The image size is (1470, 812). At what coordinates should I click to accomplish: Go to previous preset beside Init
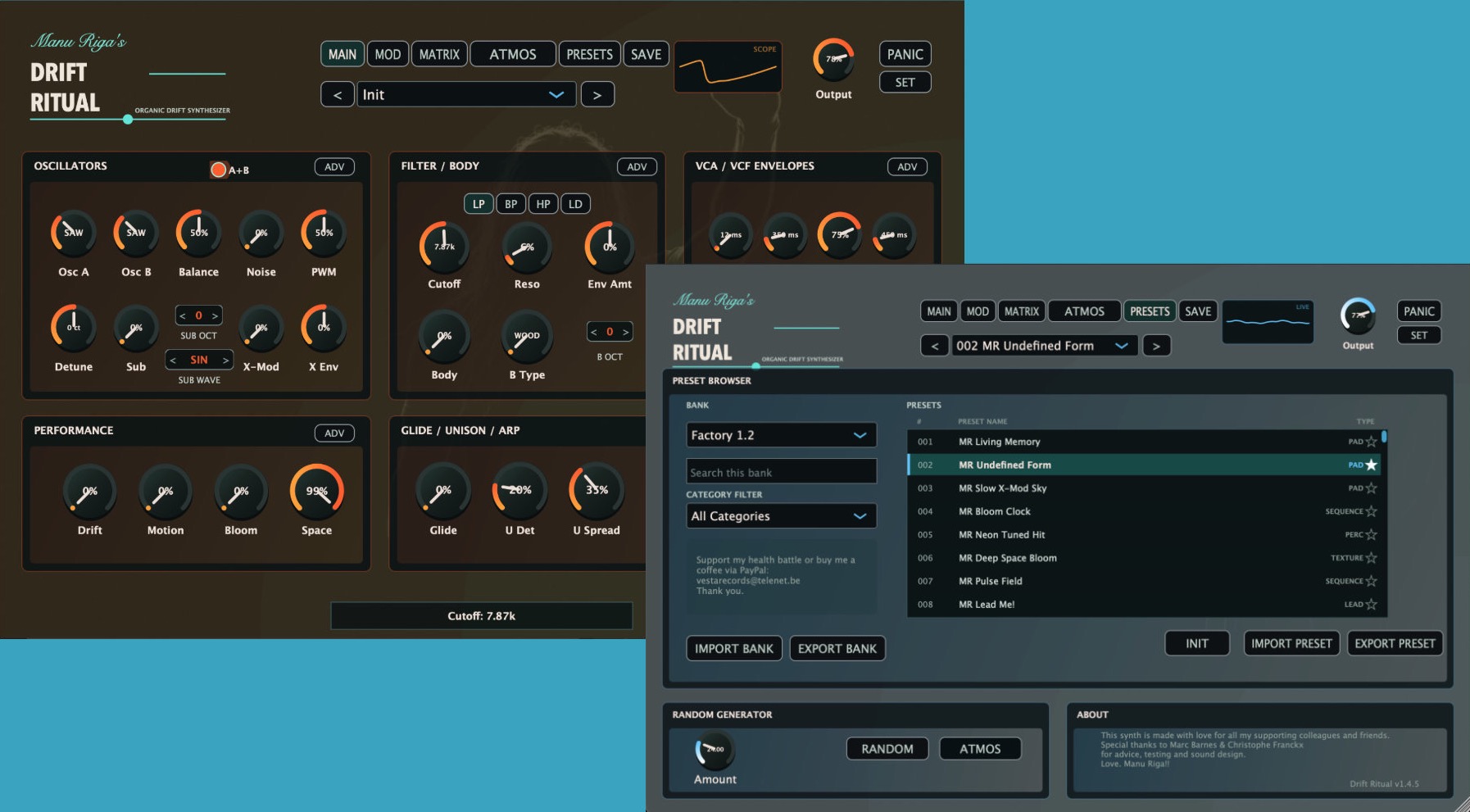tap(338, 94)
